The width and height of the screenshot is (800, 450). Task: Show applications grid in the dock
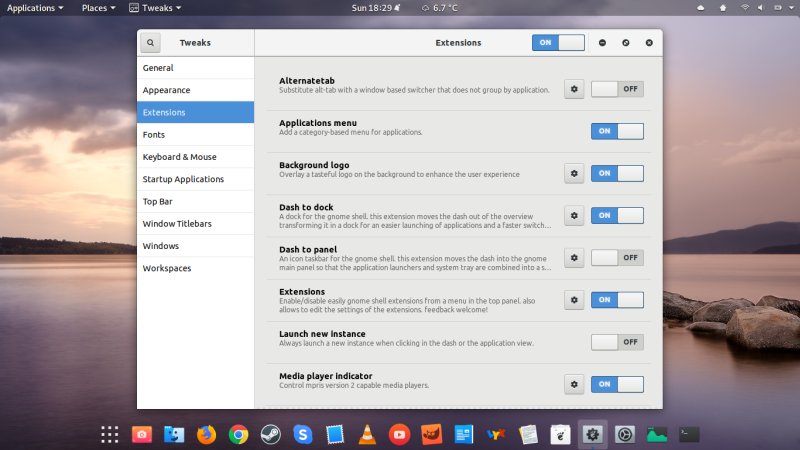pyautogui.click(x=110, y=435)
